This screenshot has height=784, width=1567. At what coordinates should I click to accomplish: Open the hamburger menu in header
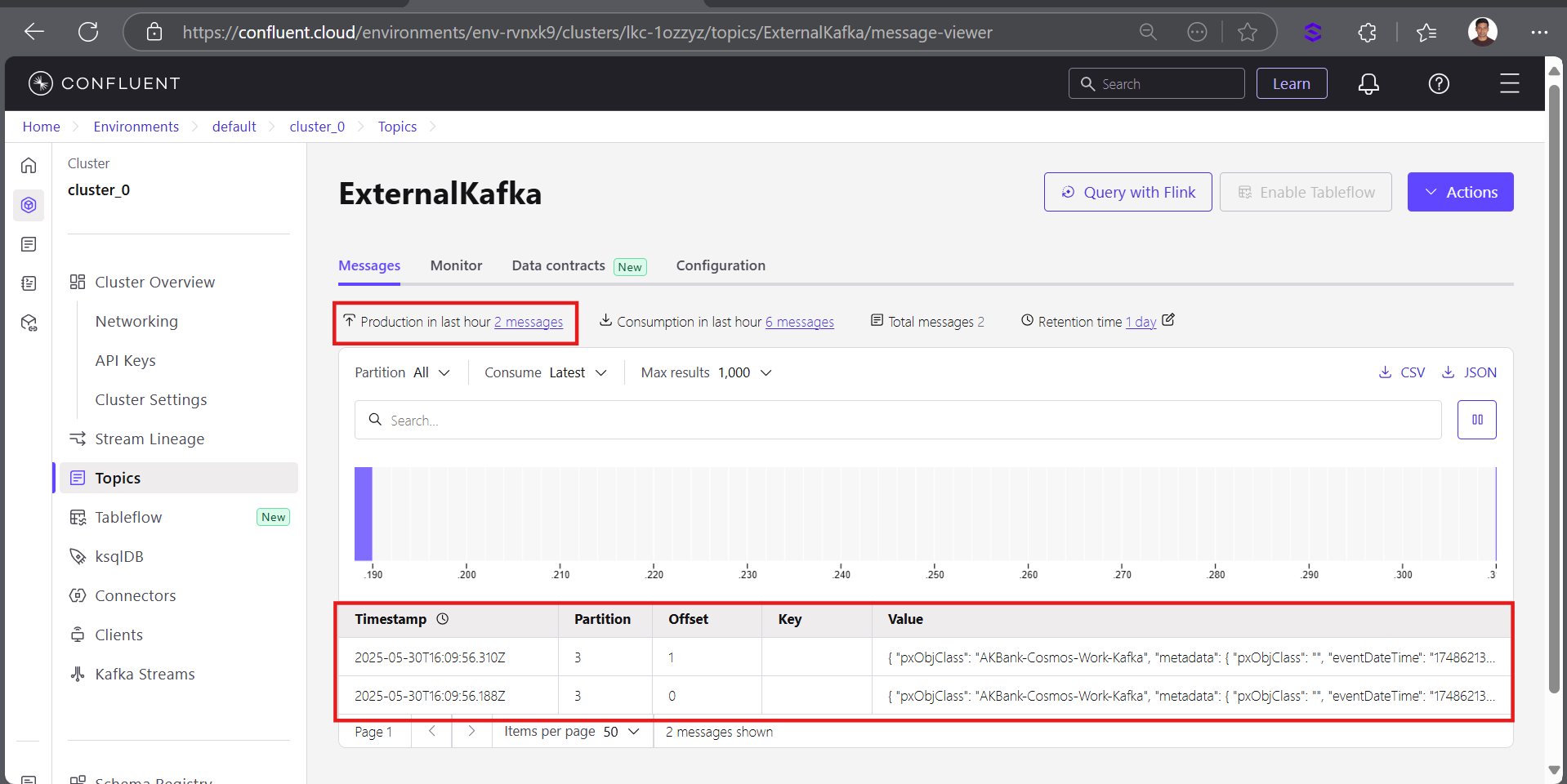click(x=1509, y=83)
